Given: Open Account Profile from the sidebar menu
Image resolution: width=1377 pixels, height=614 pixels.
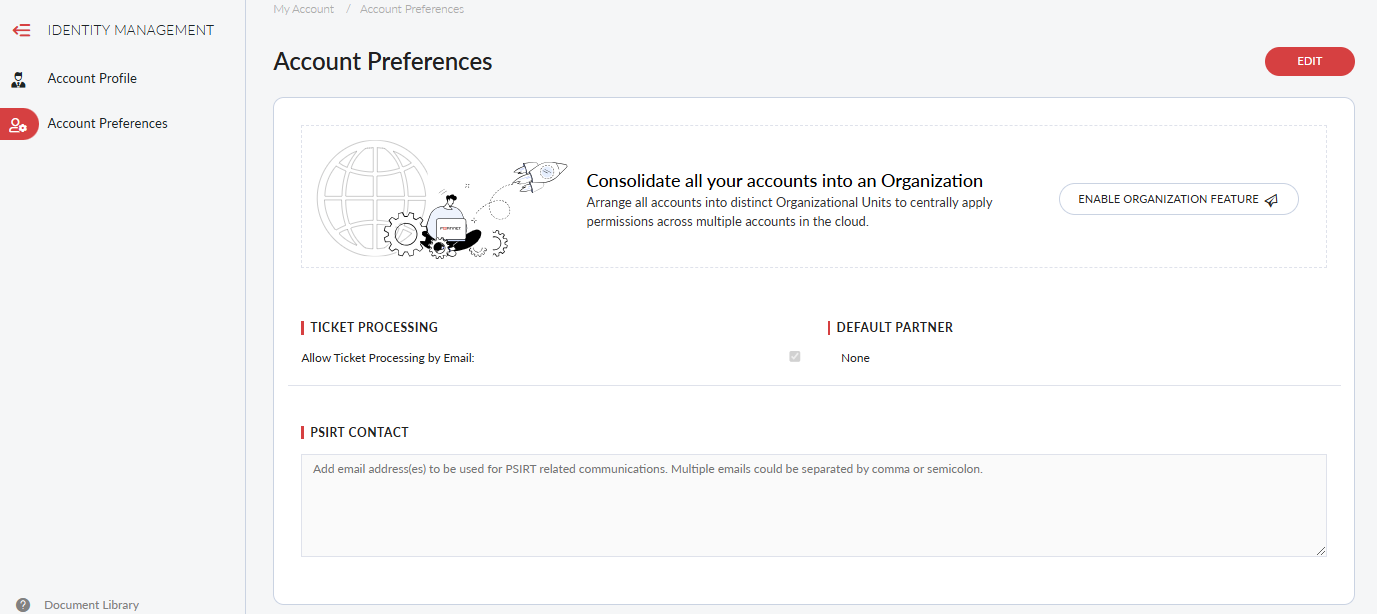Looking at the screenshot, I should coord(92,78).
